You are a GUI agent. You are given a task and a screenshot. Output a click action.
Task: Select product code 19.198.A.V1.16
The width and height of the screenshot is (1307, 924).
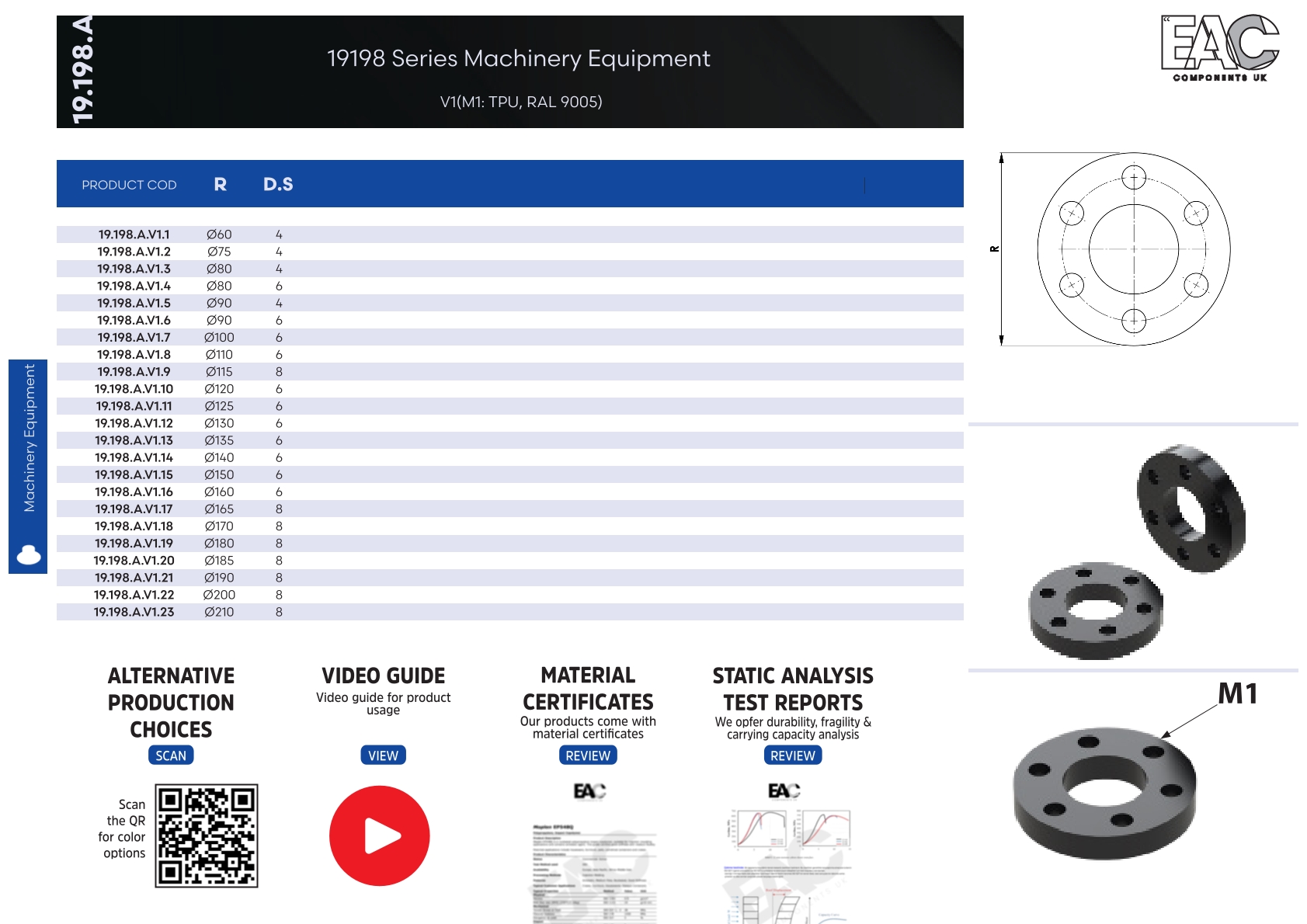[134, 492]
